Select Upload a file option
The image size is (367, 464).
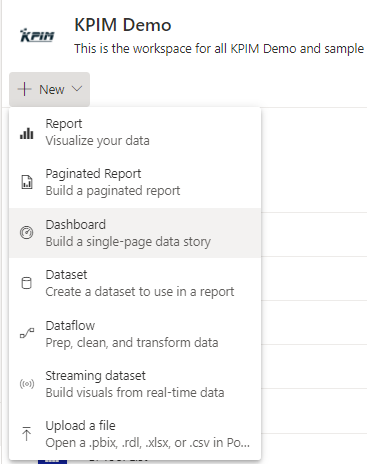click(x=135, y=434)
